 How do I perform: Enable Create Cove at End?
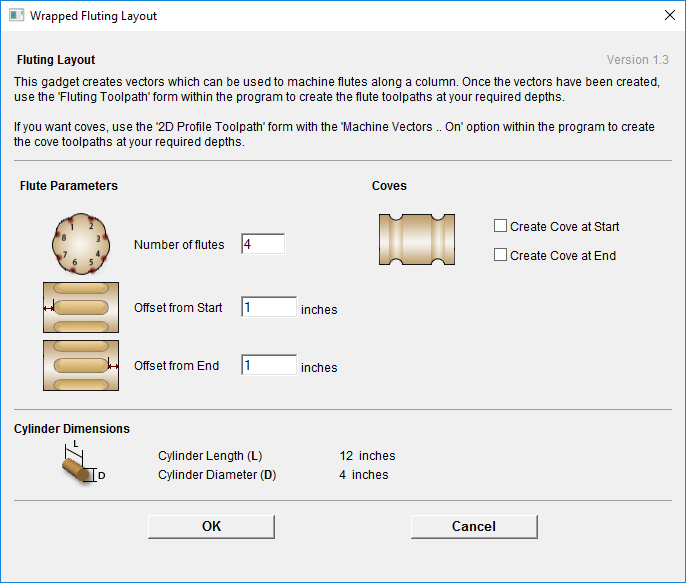coord(500,255)
